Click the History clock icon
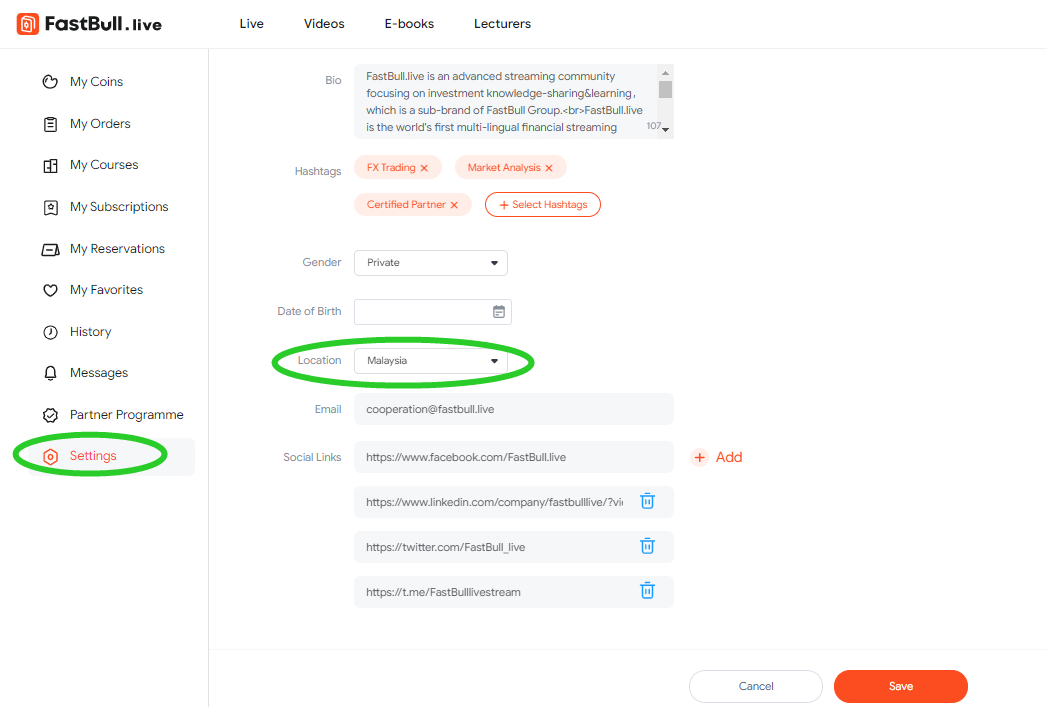The width and height of the screenshot is (1047, 707). coord(50,332)
